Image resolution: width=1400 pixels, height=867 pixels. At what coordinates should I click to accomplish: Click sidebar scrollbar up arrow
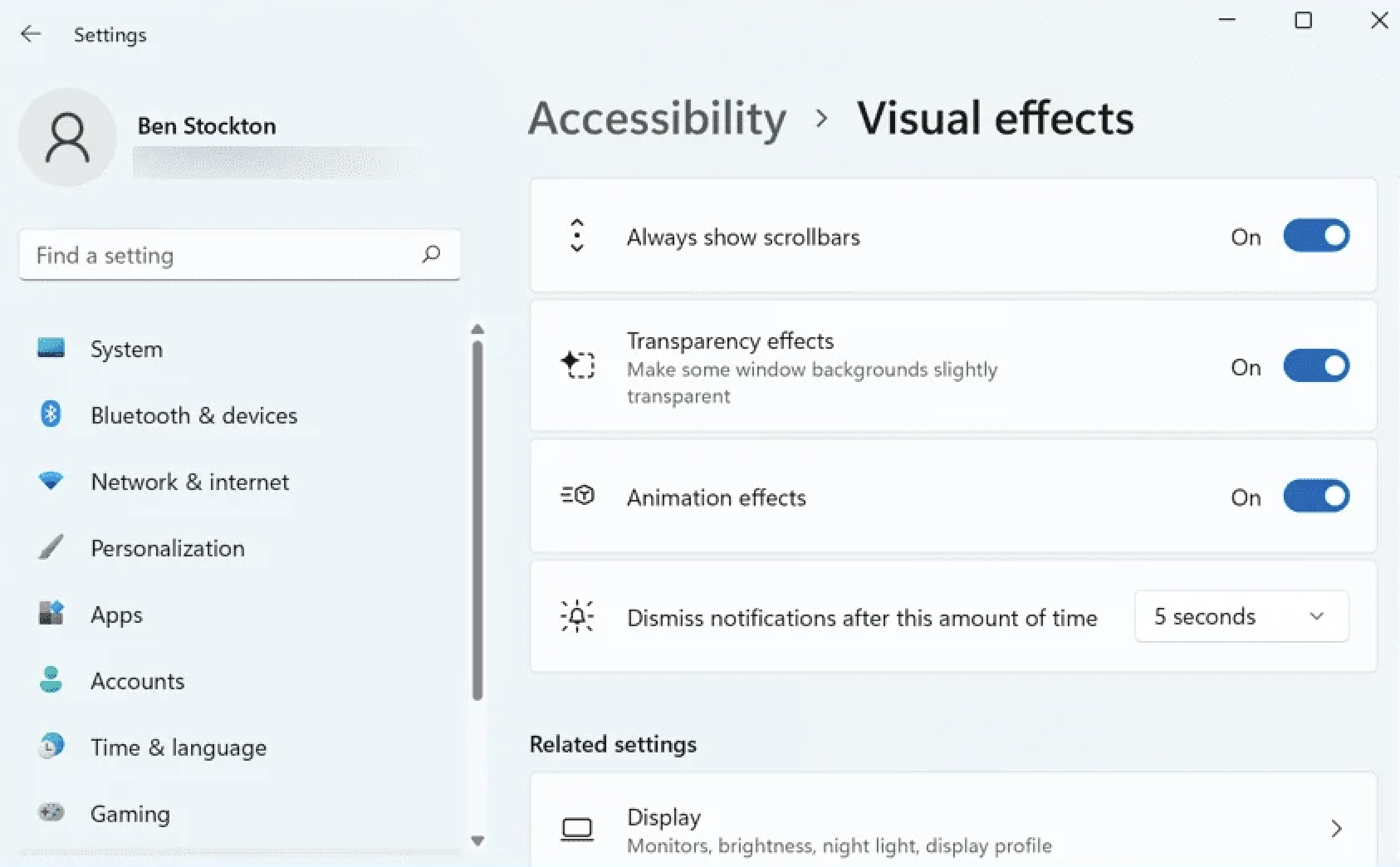click(x=477, y=329)
